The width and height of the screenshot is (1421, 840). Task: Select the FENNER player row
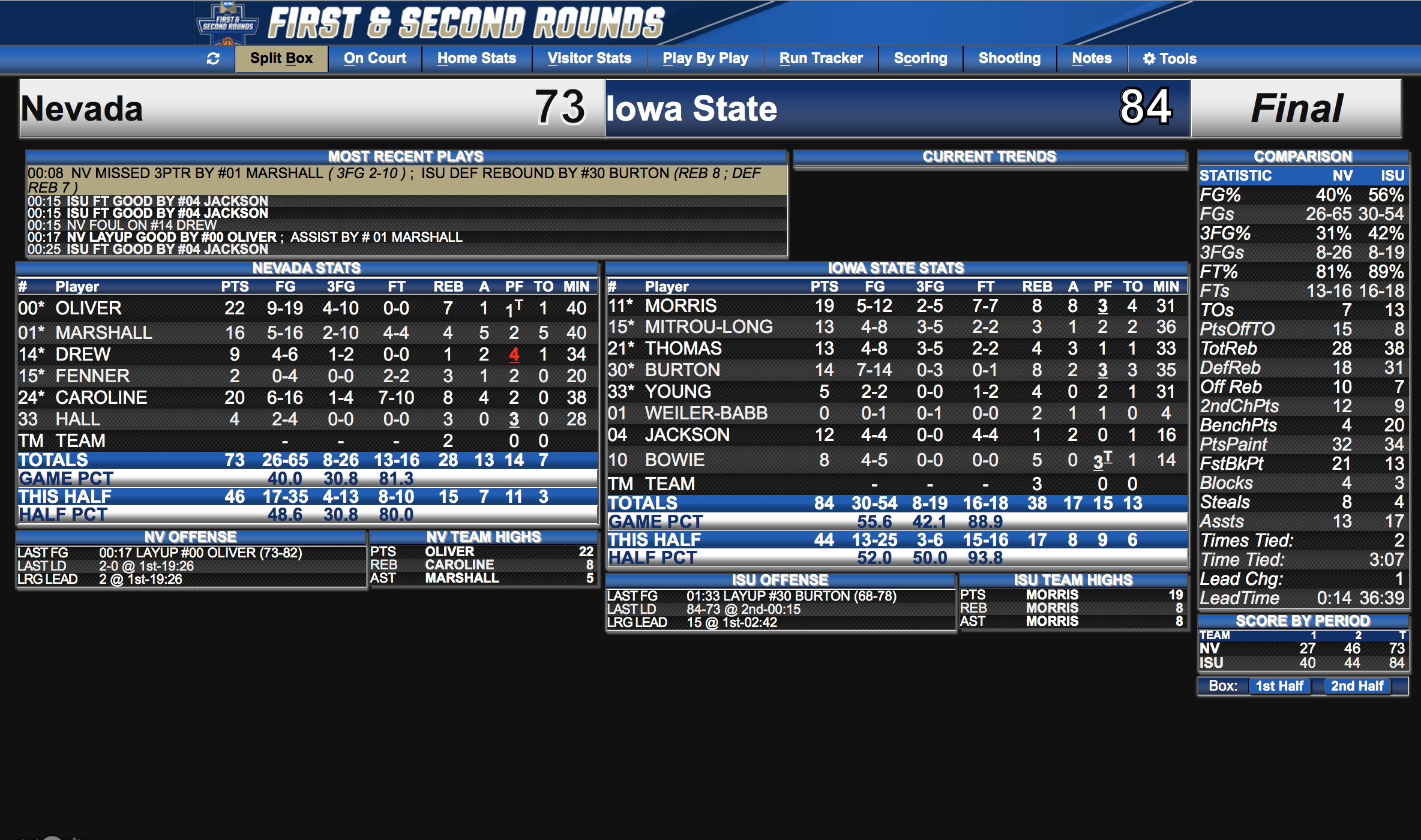pos(307,376)
